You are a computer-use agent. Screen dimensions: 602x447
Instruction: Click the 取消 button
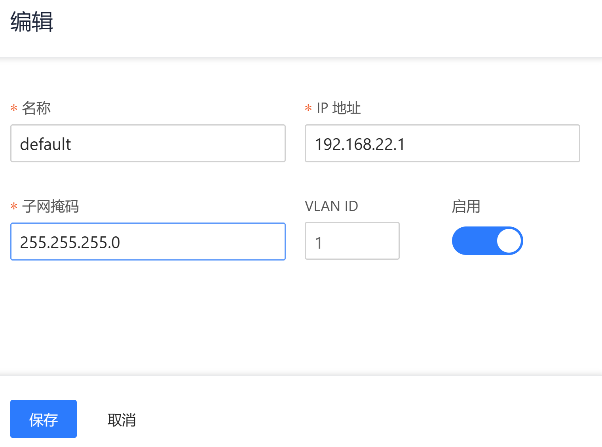(122, 420)
